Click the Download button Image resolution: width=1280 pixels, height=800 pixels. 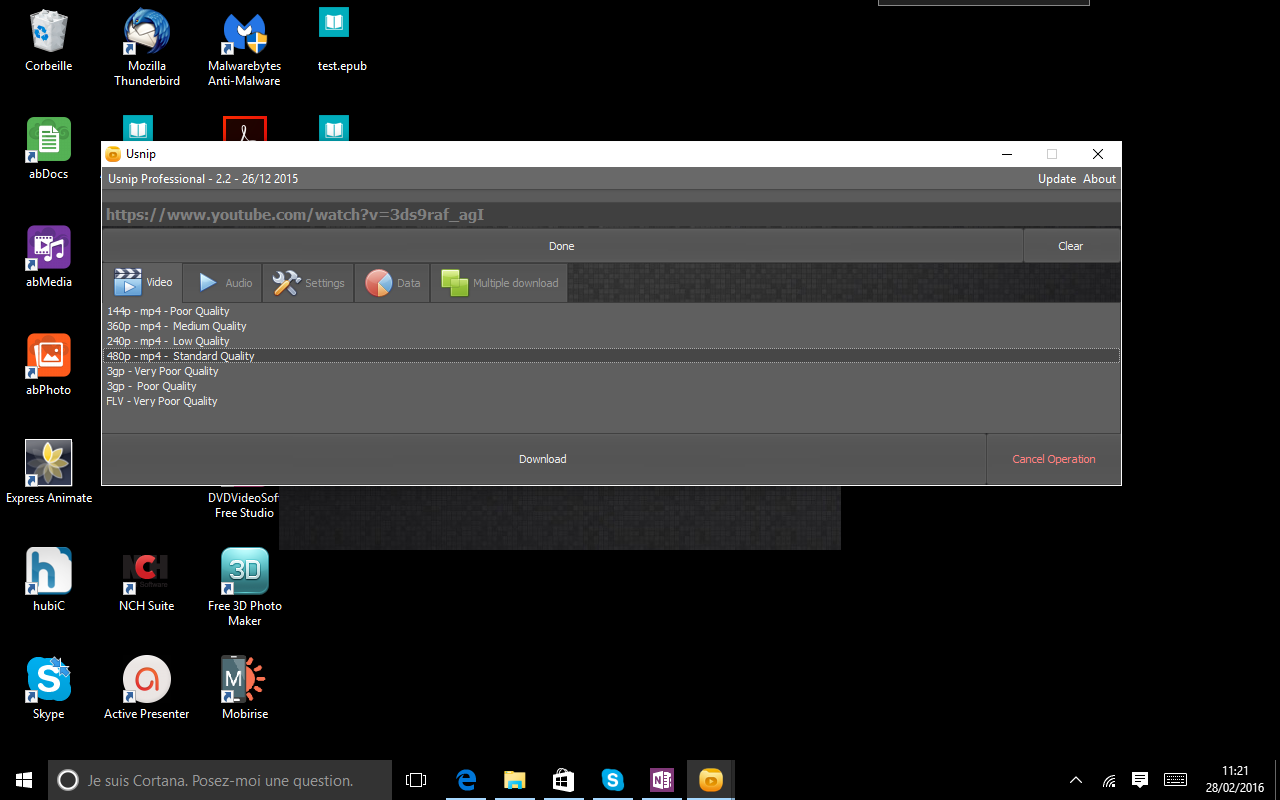(543, 459)
